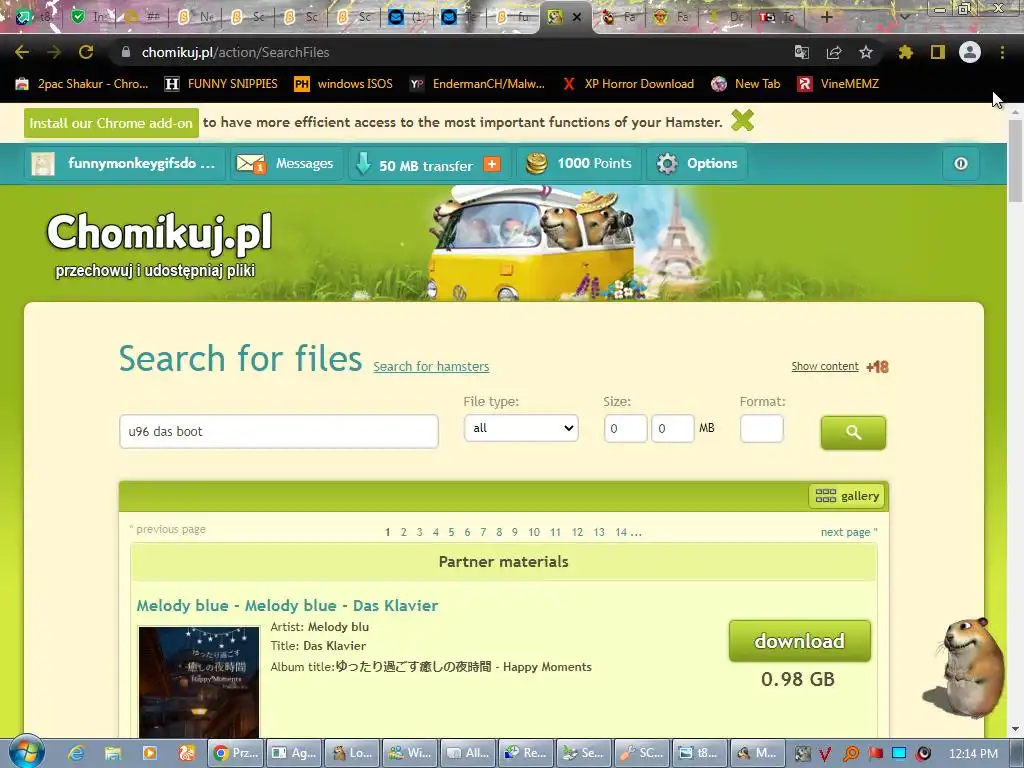
Task: Click the Das Klavier album cover thumbnail
Action: 199,682
